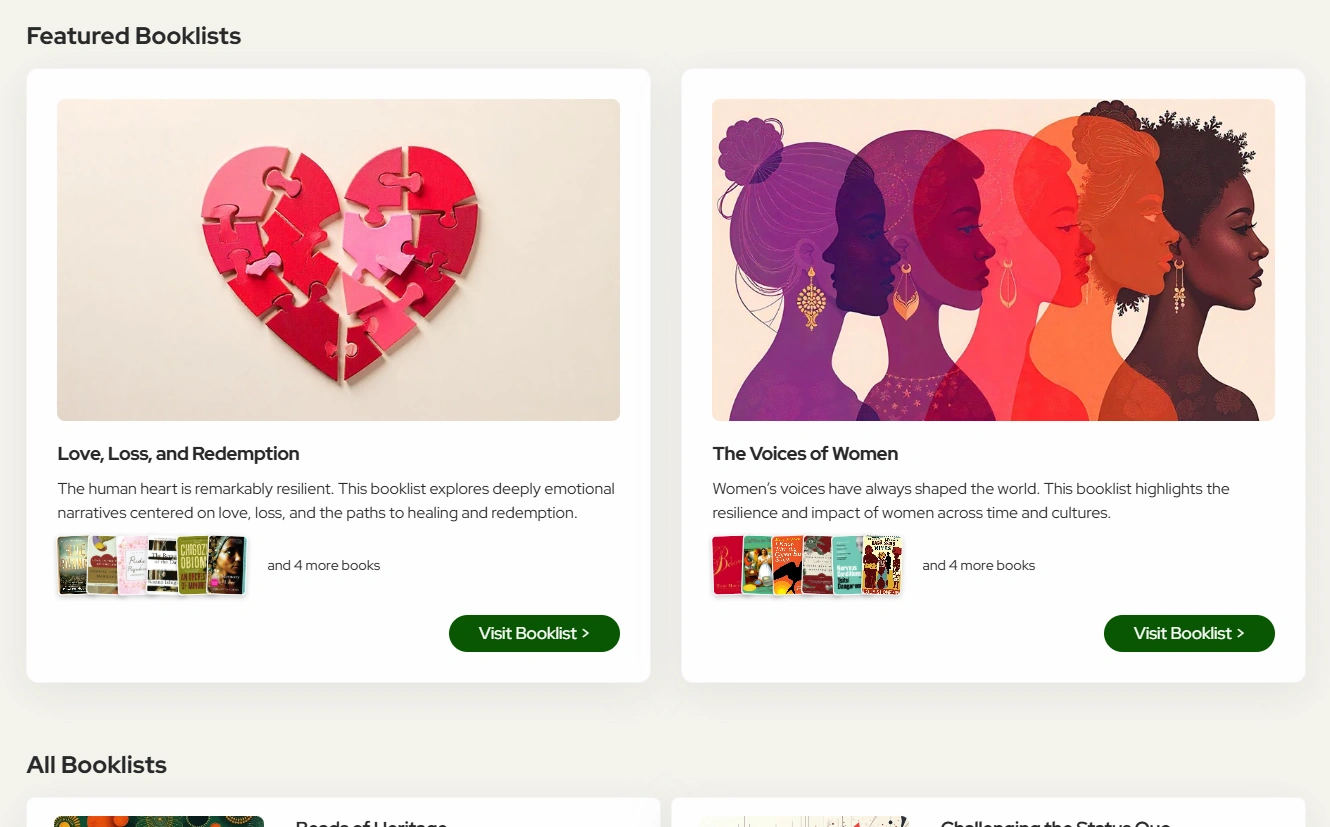The image size is (1330, 827).
Task: Click the woman-in-headwrap book cover
Action: 228,565
